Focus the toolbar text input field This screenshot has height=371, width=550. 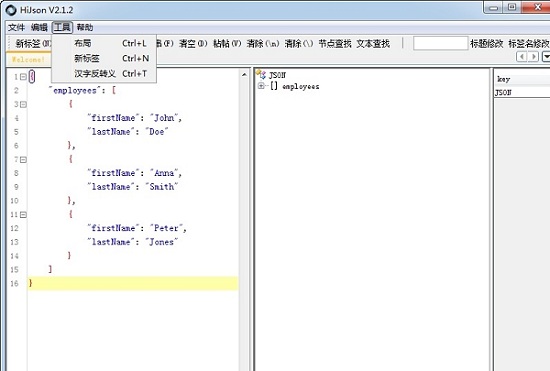pos(441,43)
